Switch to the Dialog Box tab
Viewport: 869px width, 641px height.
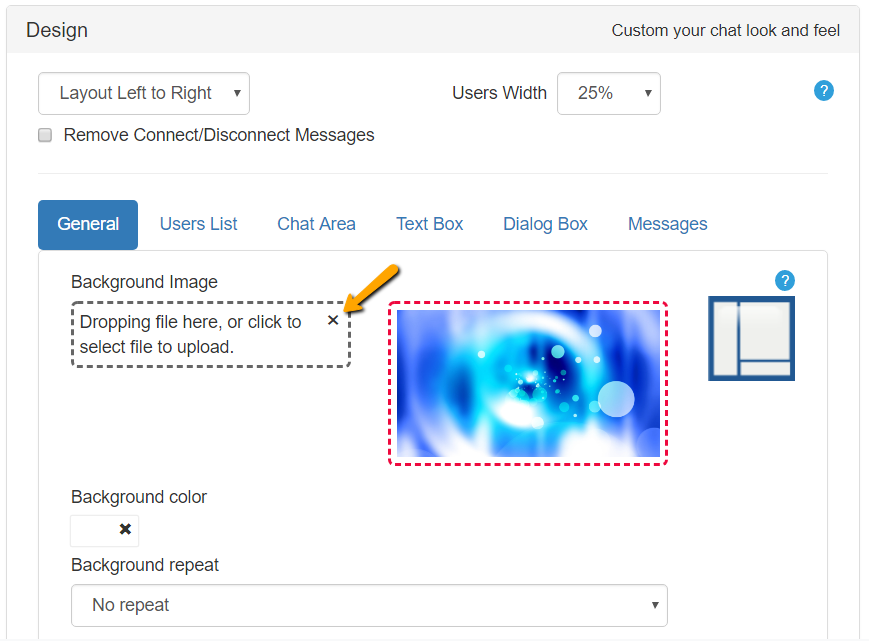click(545, 224)
